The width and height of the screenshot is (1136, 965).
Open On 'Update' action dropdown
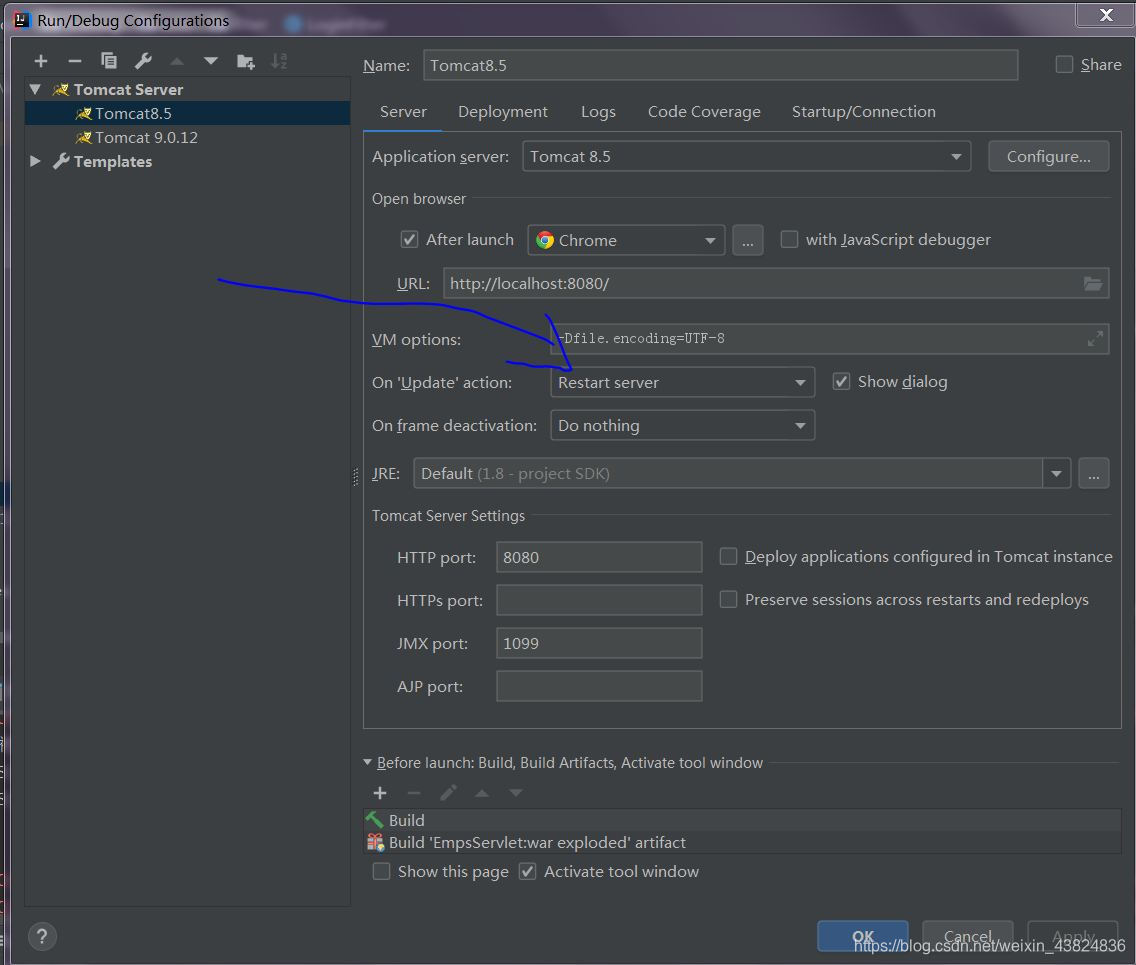682,383
